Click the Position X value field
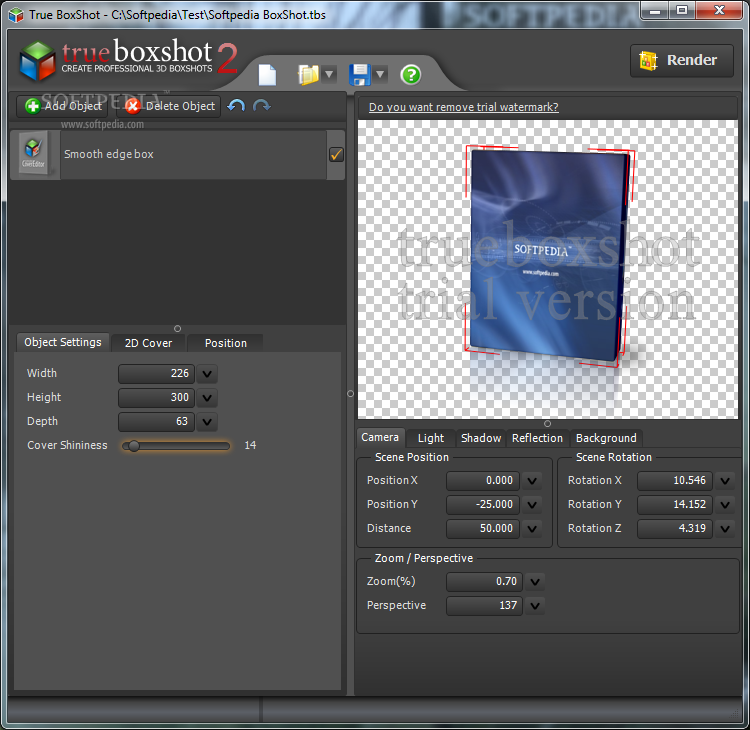 pos(483,480)
